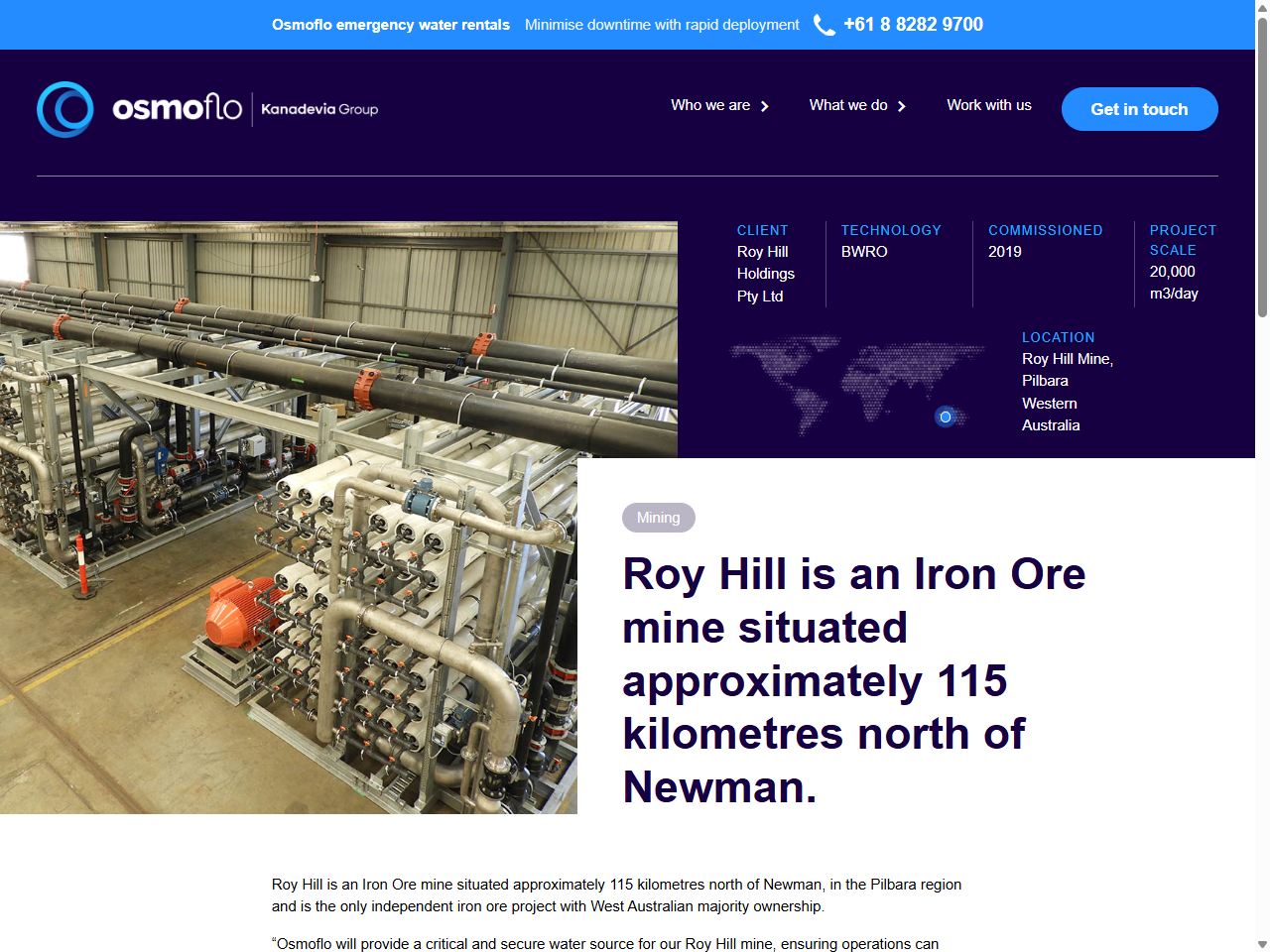This screenshot has height=952, width=1270.
Task: Open the What we do menu
Action: [x=848, y=105]
